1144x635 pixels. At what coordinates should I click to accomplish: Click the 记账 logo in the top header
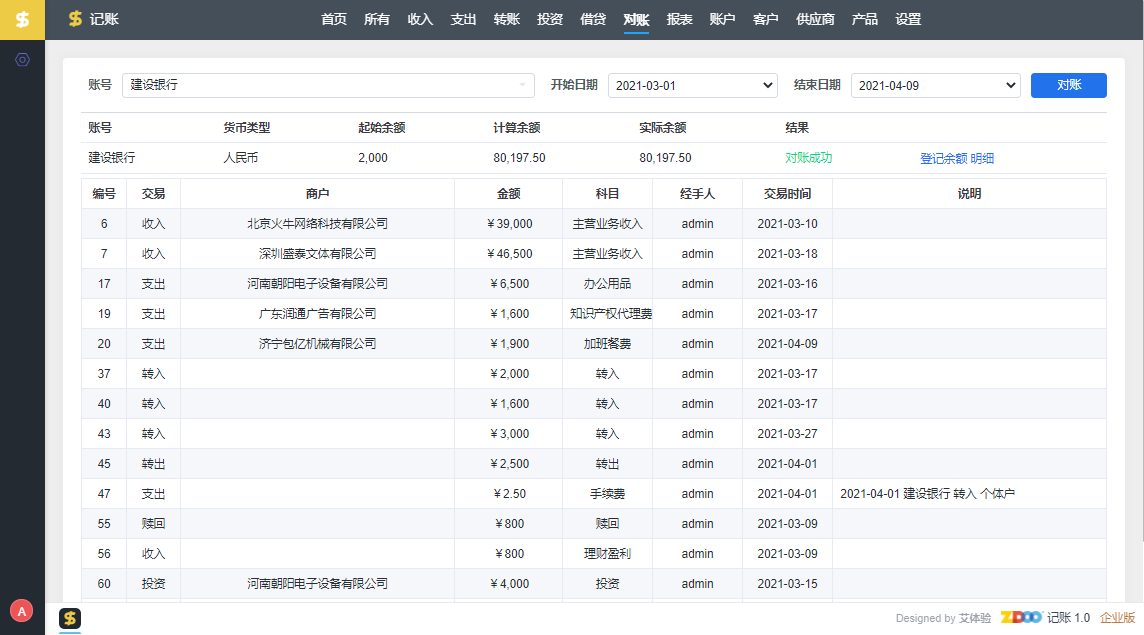(x=92, y=19)
